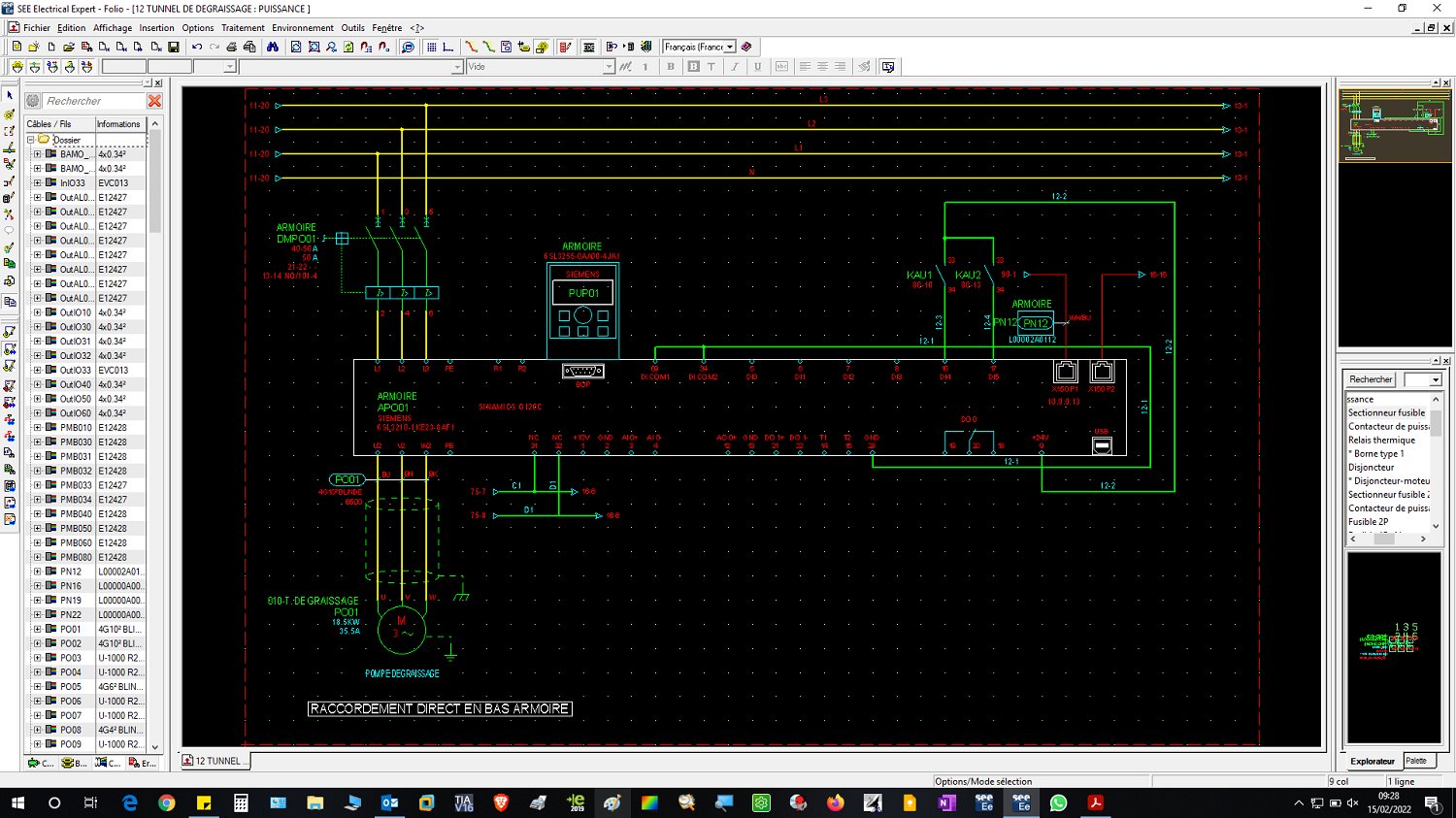Click the Save floppy disk icon
Screen dimensions: 1456x818
click(174, 47)
